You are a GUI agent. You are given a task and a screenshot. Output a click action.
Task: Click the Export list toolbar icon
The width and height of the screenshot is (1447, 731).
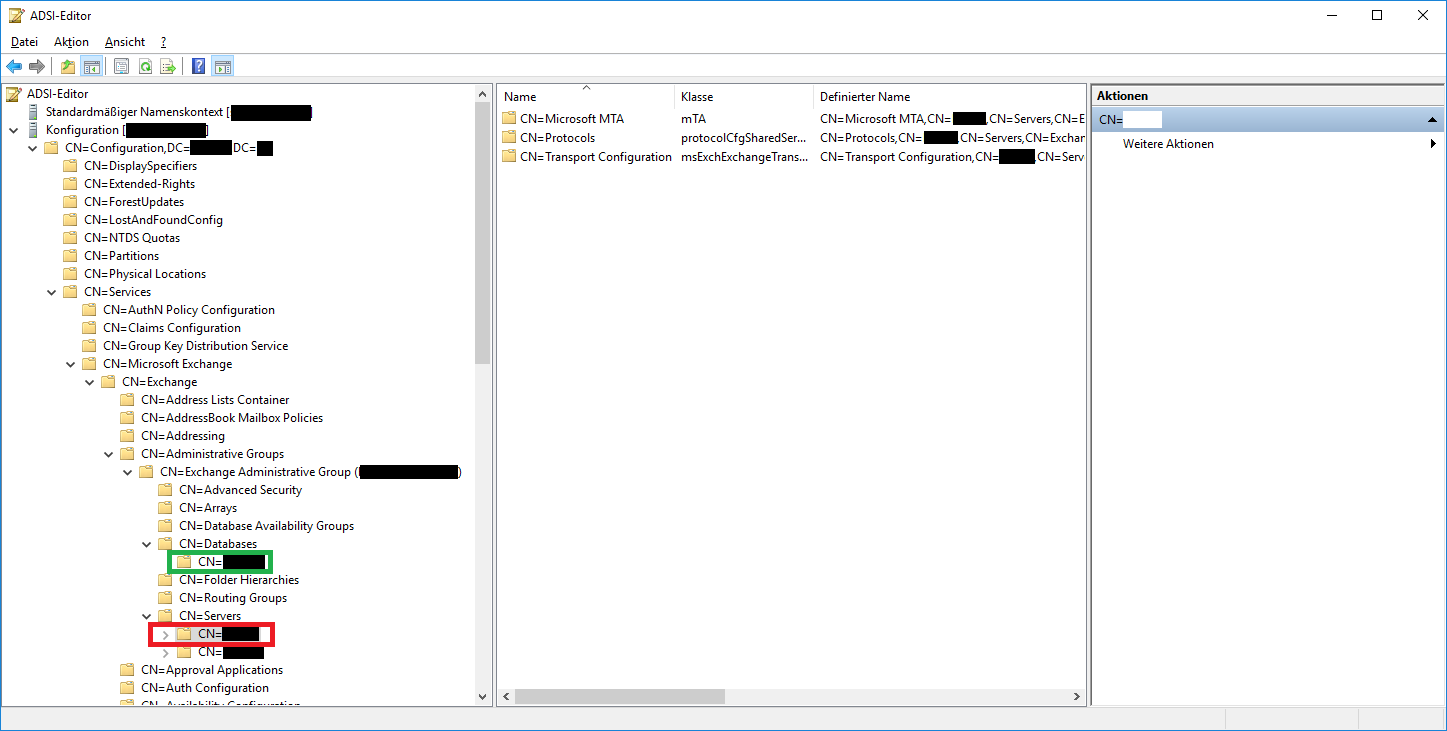pyautogui.click(x=168, y=67)
